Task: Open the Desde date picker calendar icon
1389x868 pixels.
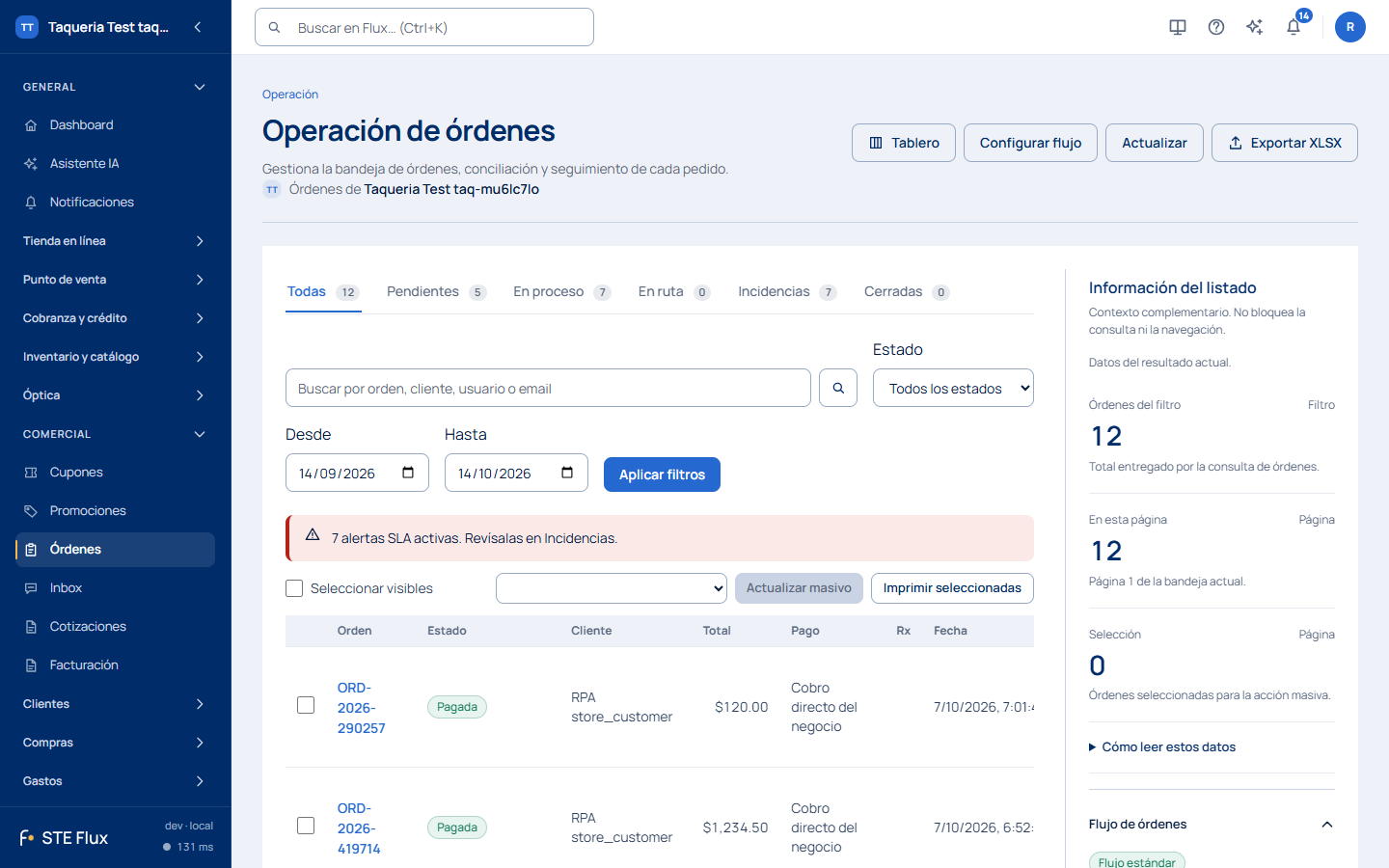Action: 408,473
